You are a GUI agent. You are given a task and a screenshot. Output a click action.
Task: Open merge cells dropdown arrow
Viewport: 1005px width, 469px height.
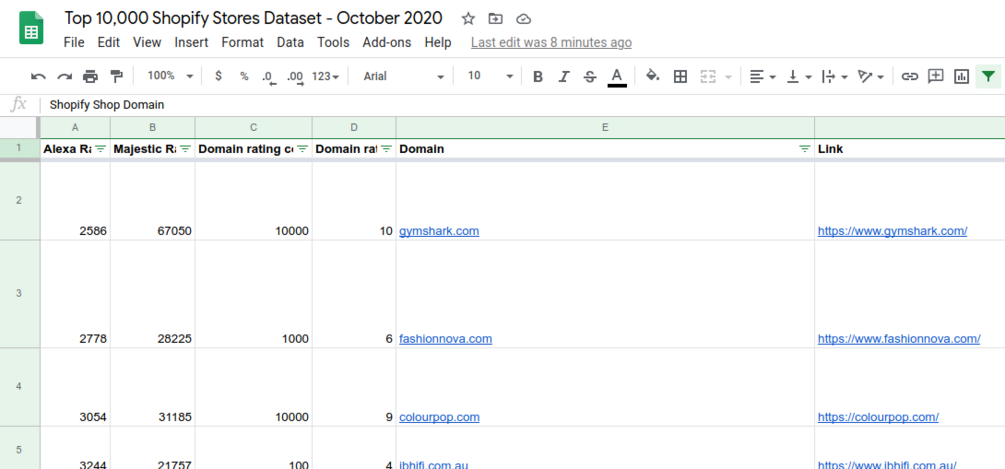727,77
